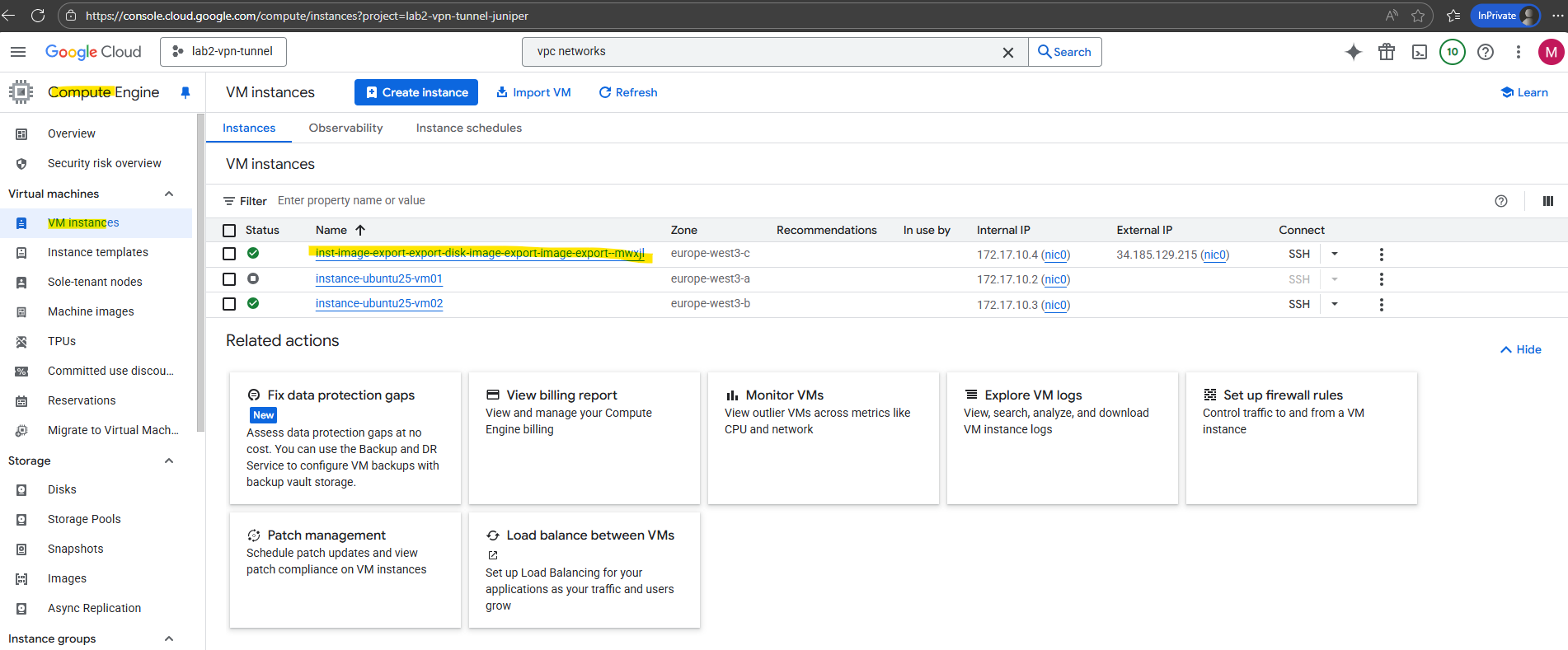Click the Snapshots sidebar icon
The height and width of the screenshot is (650, 1568).
click(21, 549)
